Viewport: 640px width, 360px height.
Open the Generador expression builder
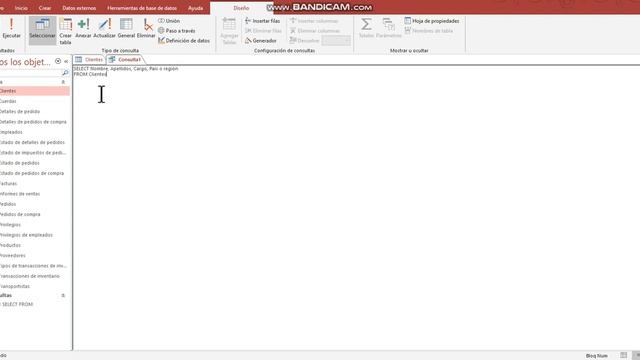point(261,41)
